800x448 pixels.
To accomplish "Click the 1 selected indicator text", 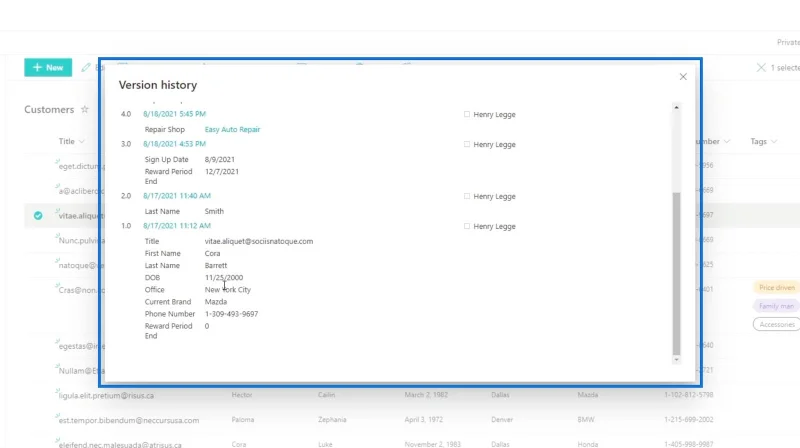I will [785, 67].
